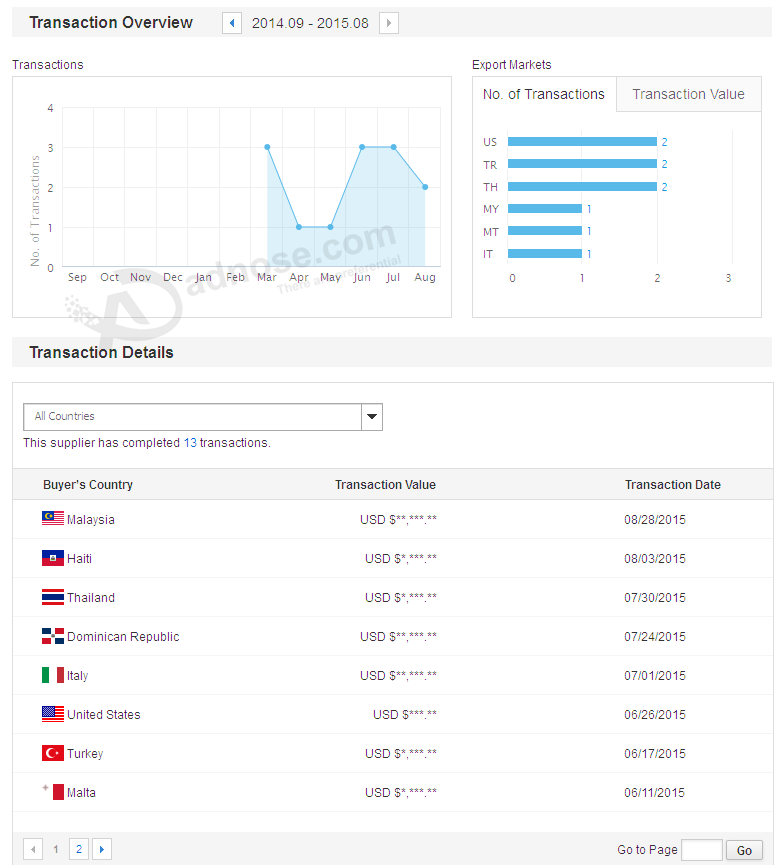Click the TR bar in Export Markets

click(x=582, y=164)
